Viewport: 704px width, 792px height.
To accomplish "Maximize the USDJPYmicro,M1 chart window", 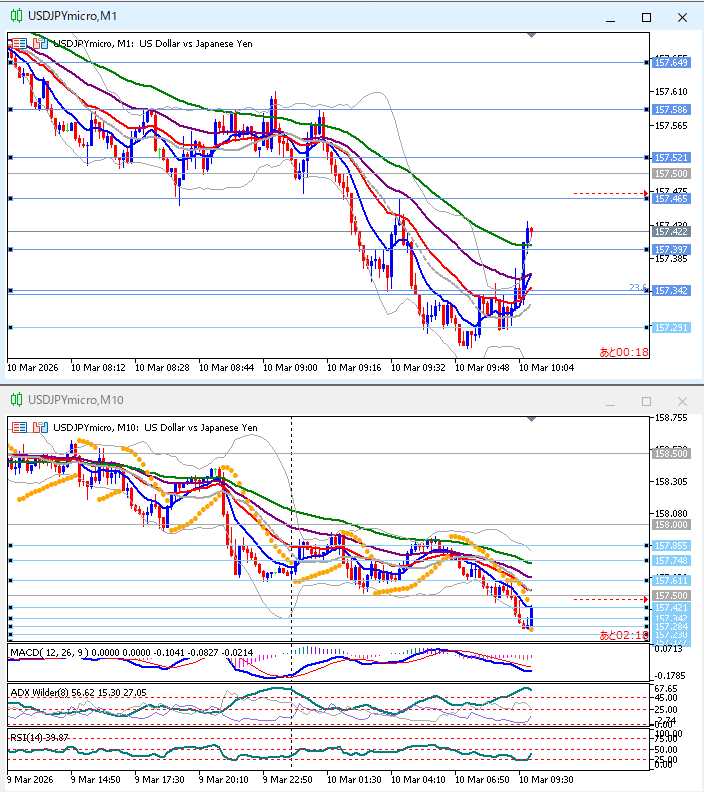I will pos(646,17).
